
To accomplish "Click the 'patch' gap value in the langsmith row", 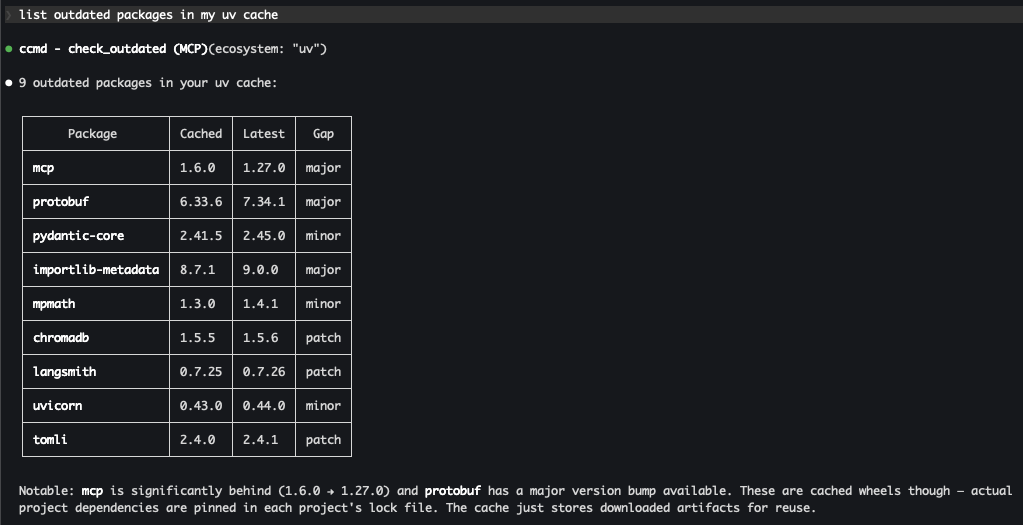I will [323, 371].
